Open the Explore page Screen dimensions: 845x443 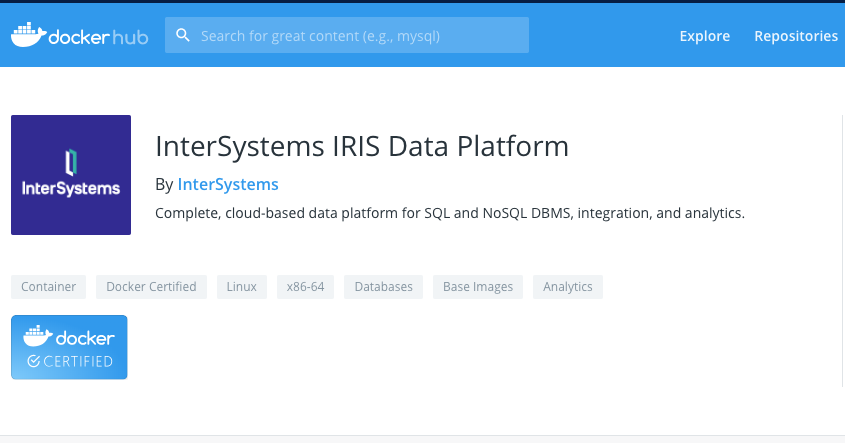point(704,36)
